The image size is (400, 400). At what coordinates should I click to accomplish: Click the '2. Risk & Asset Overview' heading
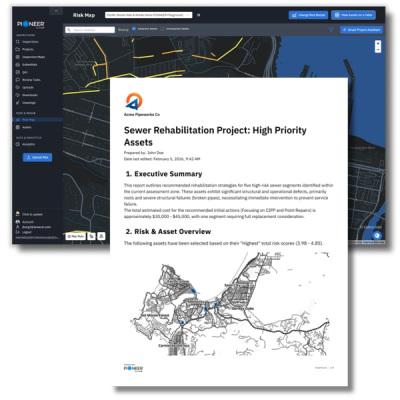pos(168,231)
